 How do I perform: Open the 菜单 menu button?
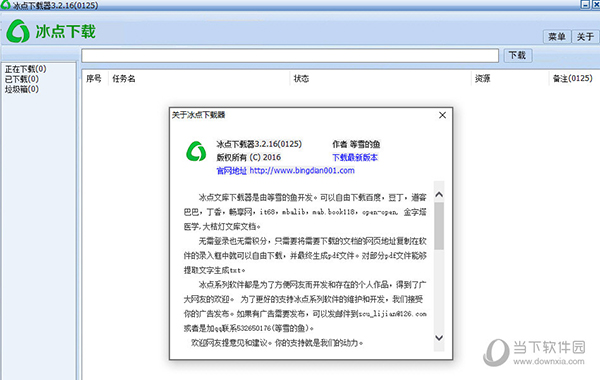pyautogui.click(x=557, y=37)
